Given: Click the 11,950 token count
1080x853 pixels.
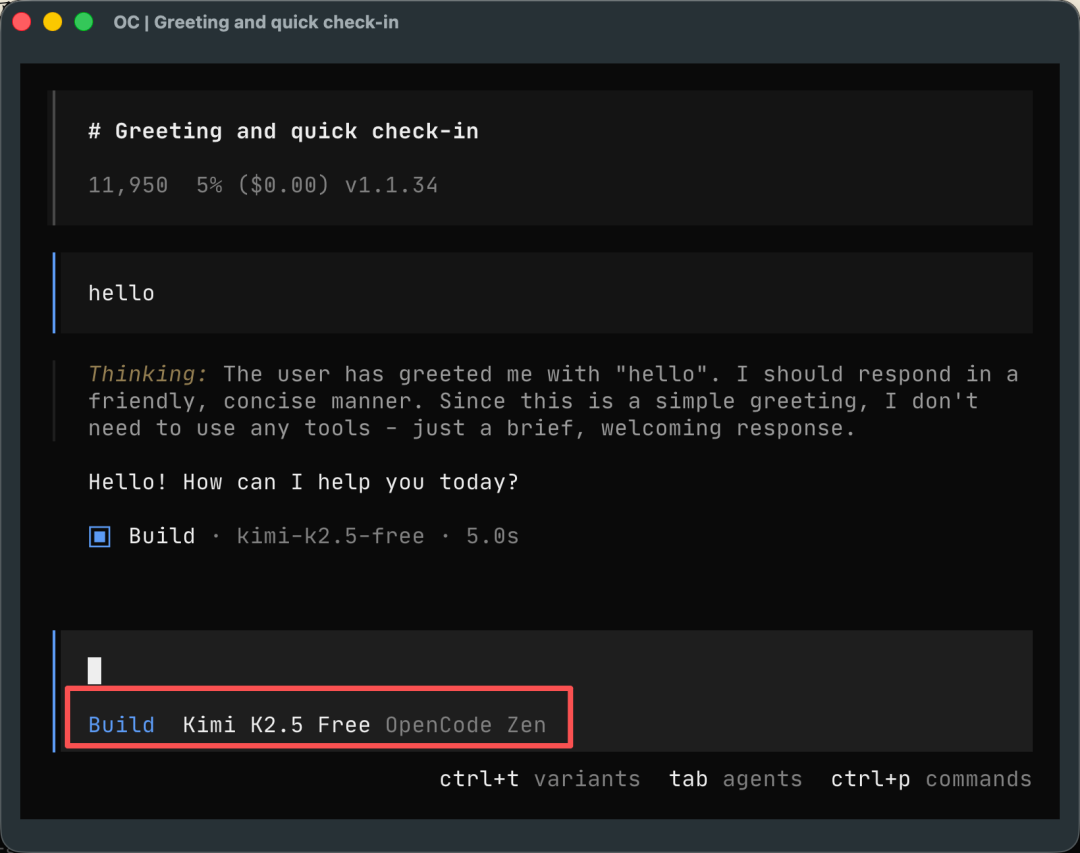Looking at the screenshot, I should tap(128, 185).
